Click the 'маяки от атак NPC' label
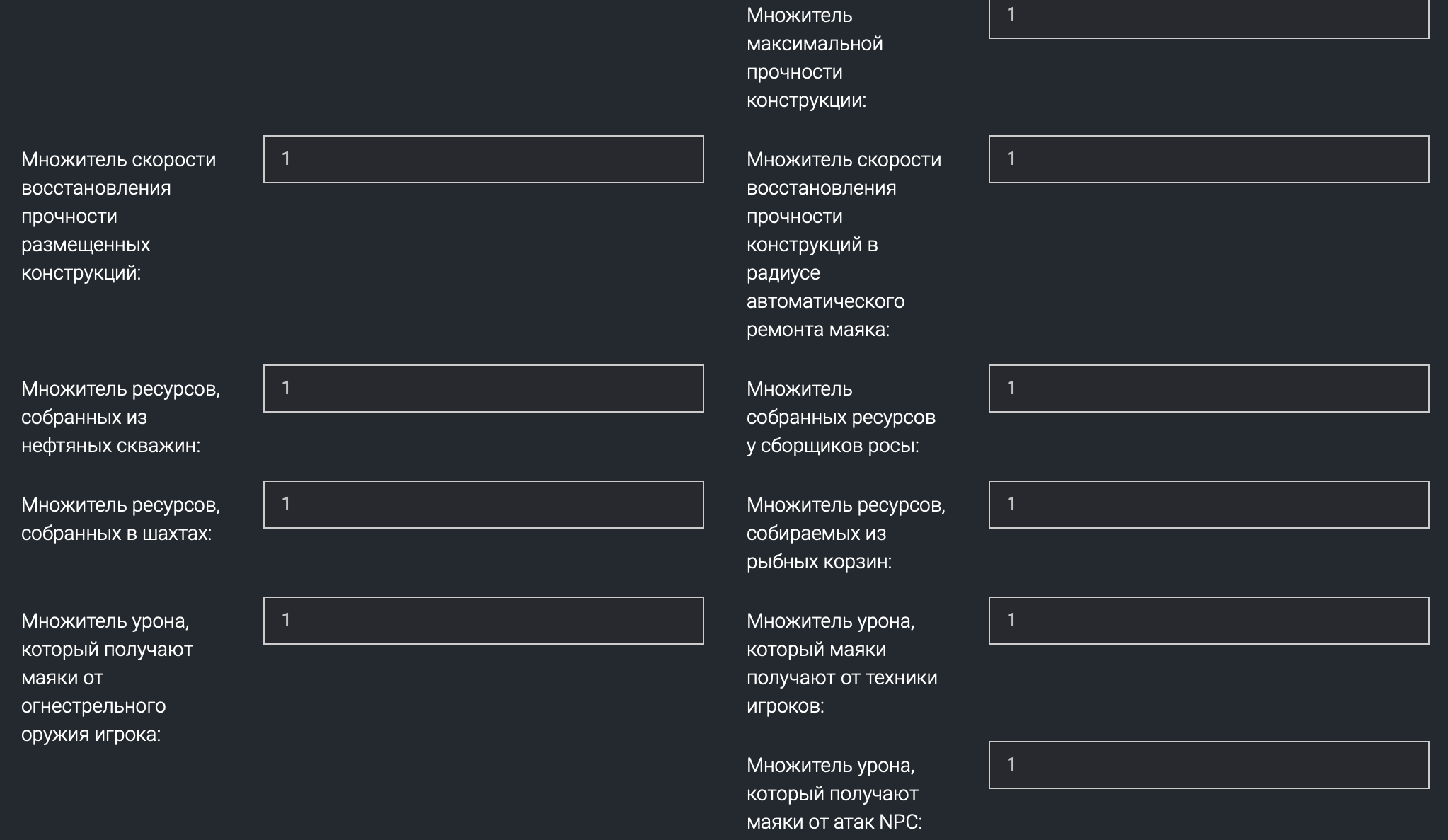 [834, 822]
